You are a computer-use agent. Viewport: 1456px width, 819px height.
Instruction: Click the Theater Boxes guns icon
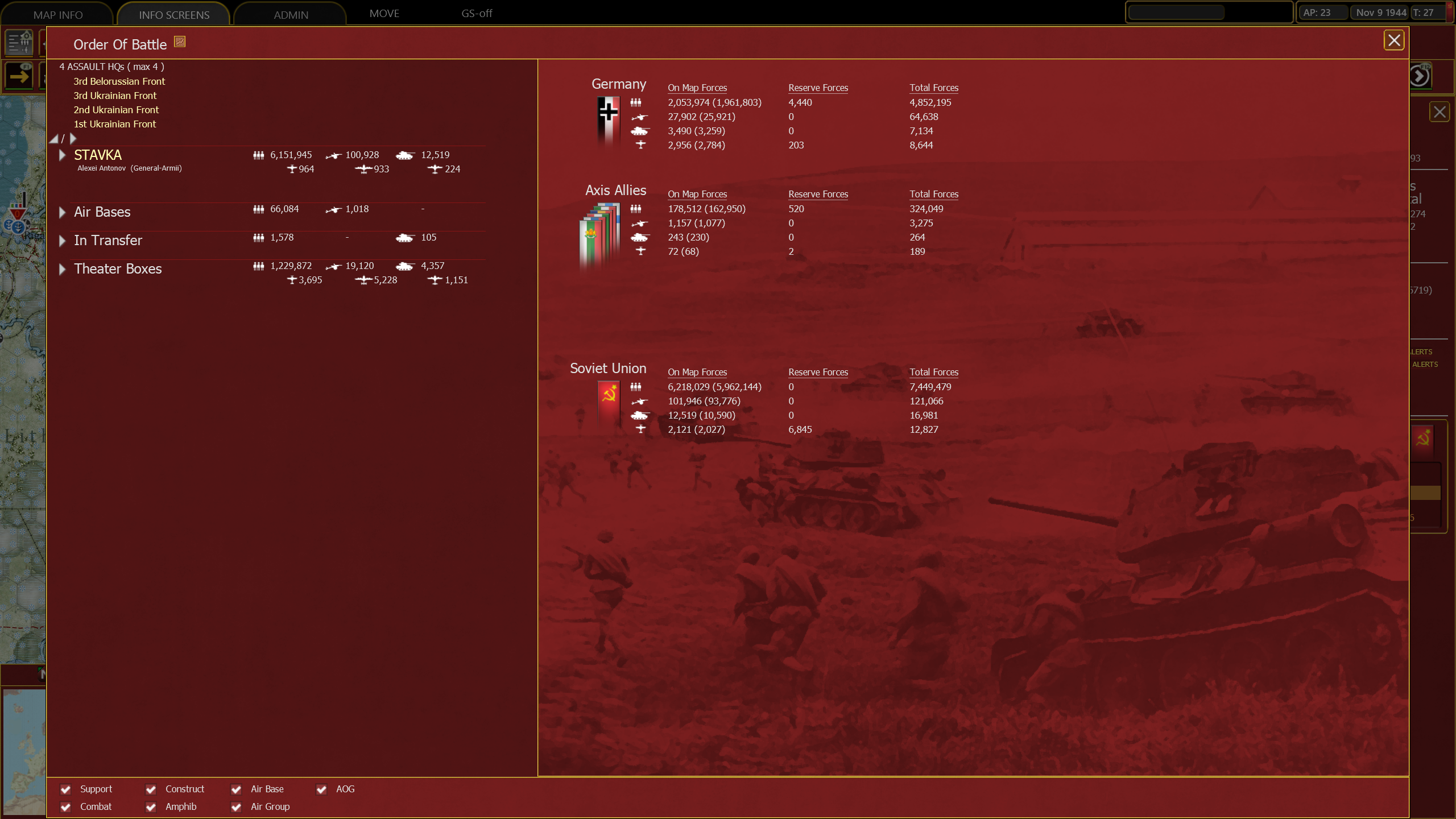tap(333, 266)
